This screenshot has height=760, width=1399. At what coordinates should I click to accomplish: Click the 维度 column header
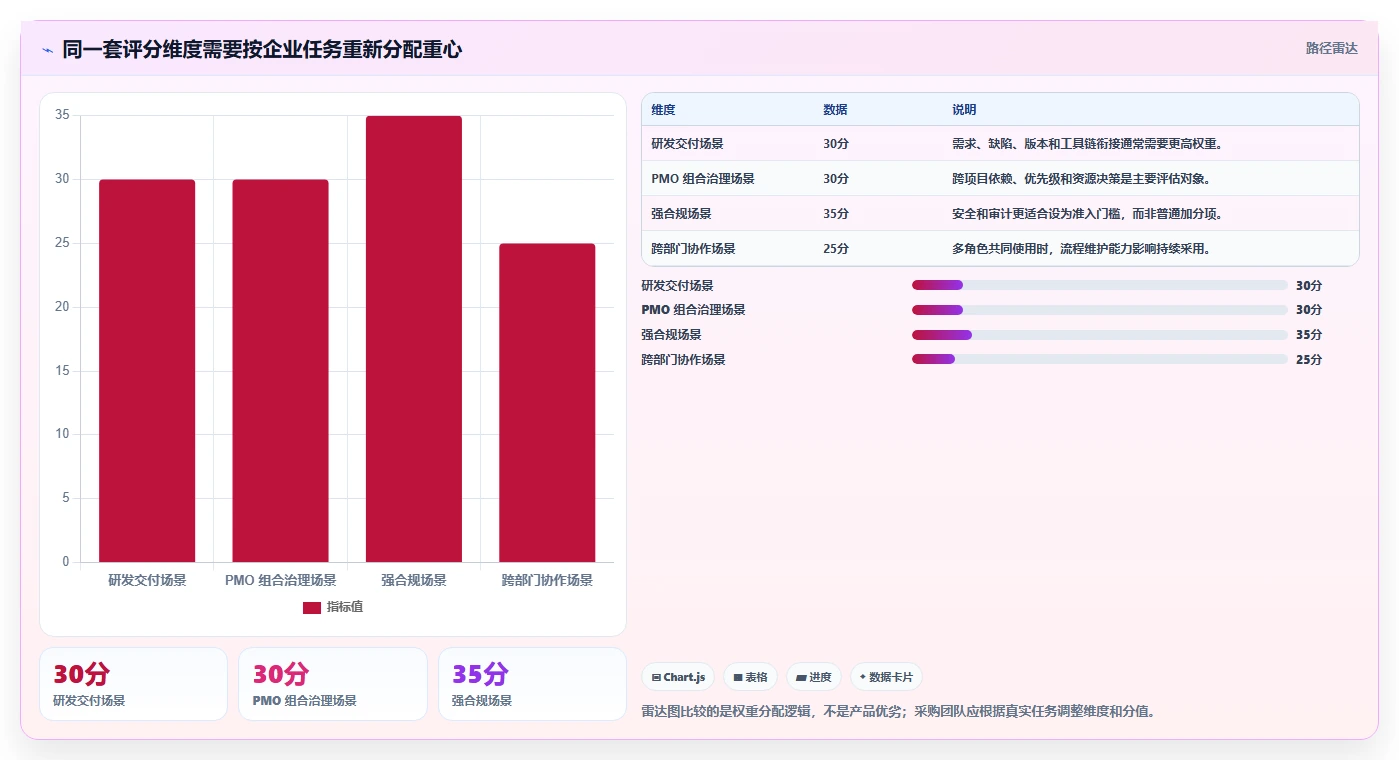[x=663, y=110]
